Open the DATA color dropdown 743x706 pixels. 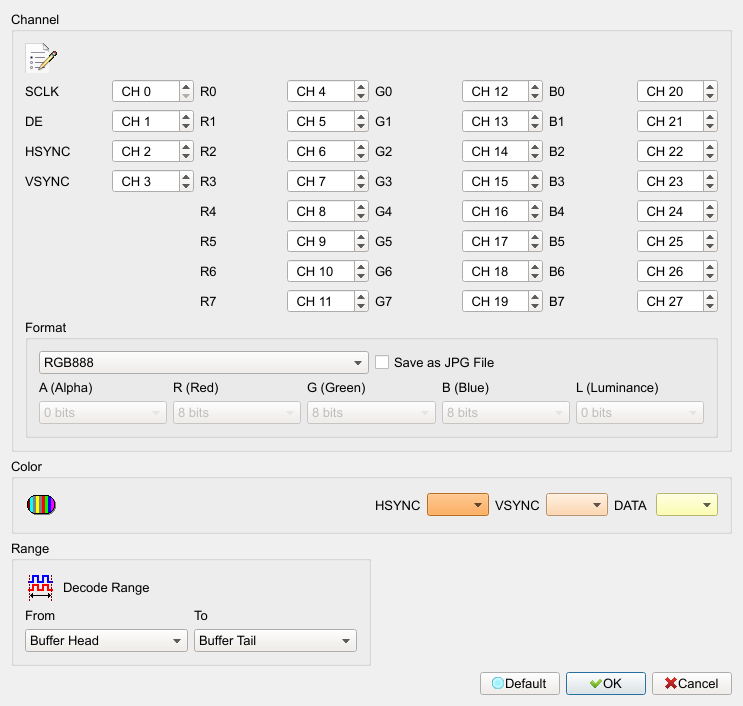pos(687,505)
